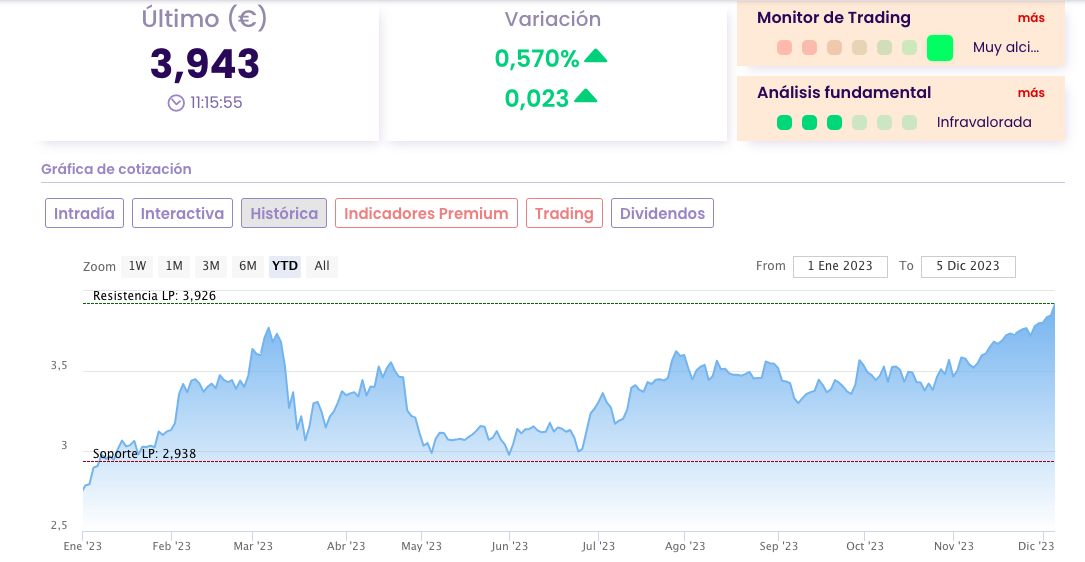Go to the Dividendos tab

[x=662, y=213]
